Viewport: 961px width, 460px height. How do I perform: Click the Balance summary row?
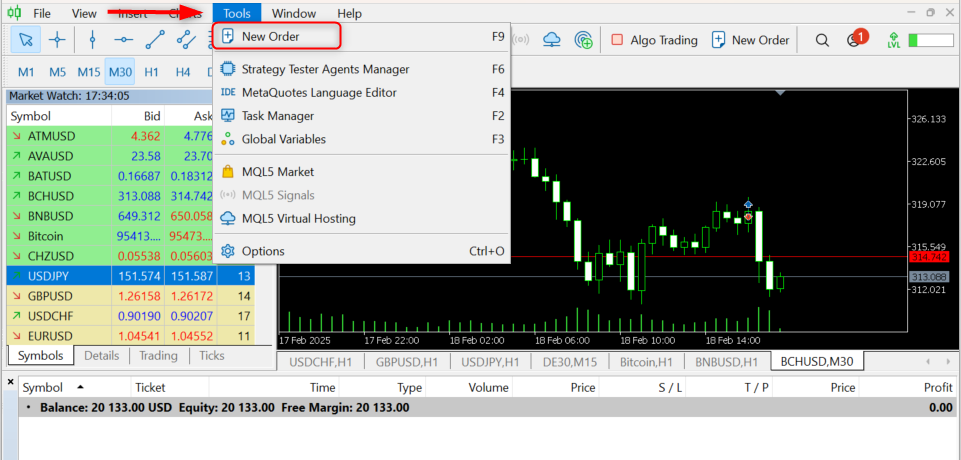pyautogui.click(x=487, y=407)
